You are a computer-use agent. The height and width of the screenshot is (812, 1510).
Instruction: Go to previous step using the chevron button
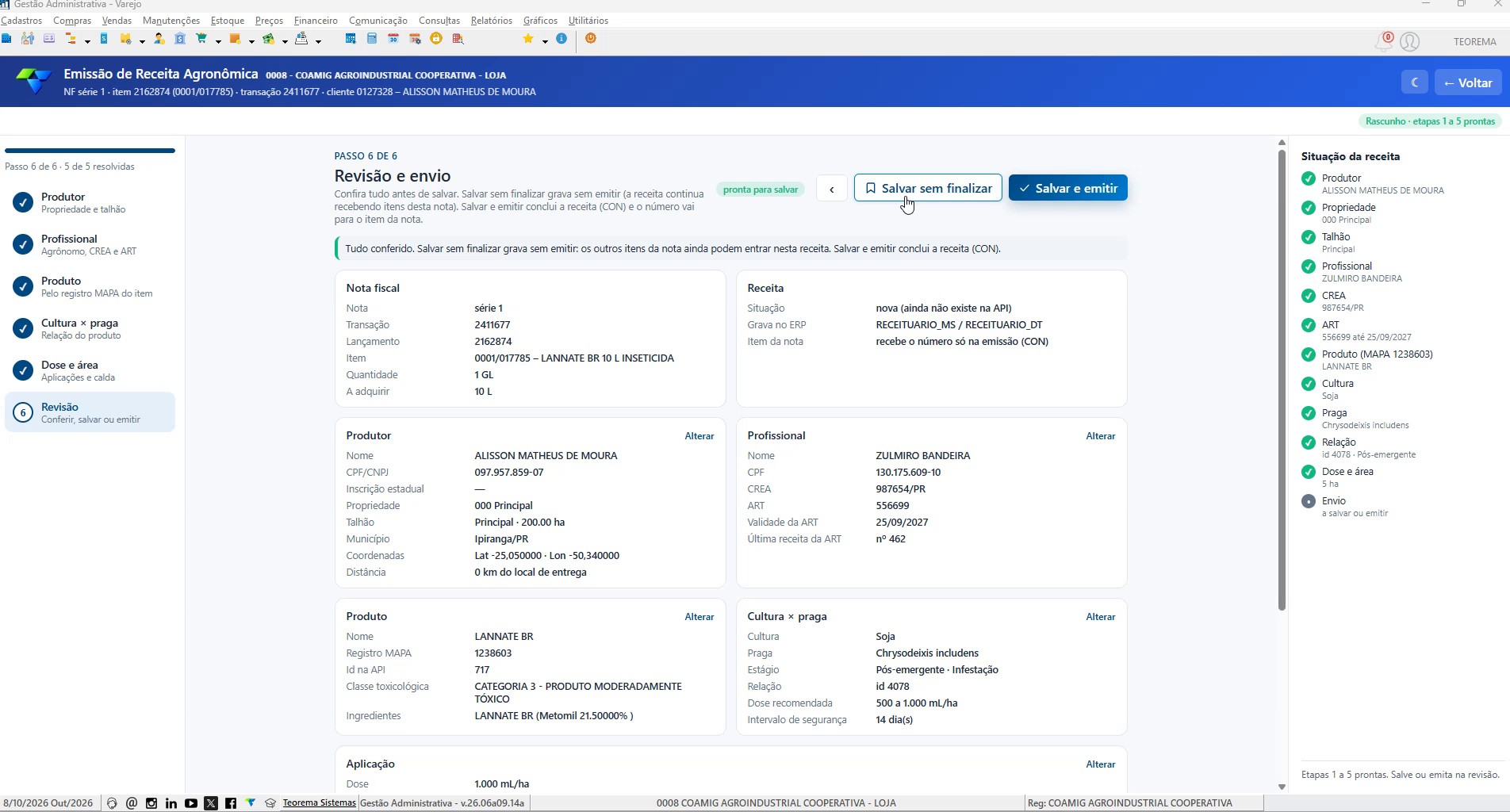pyautogui.click(x=832, y=189)
